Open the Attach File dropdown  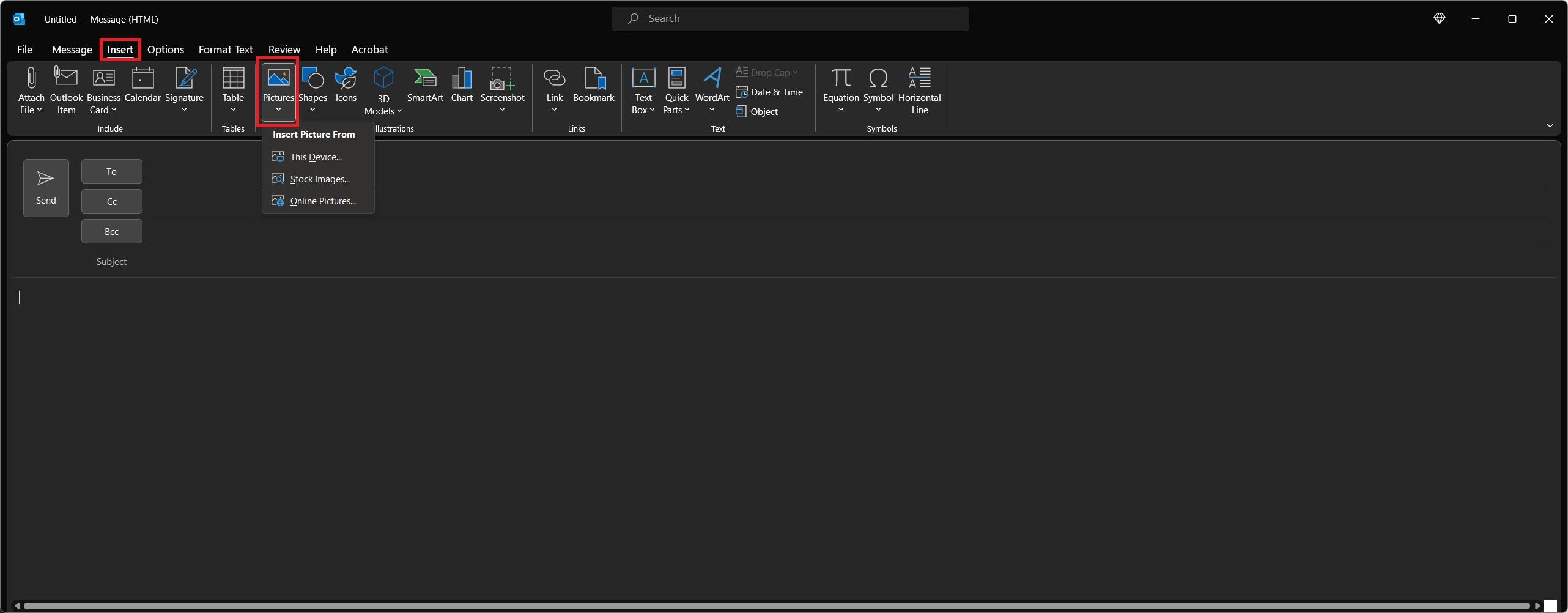coord(31,91)
